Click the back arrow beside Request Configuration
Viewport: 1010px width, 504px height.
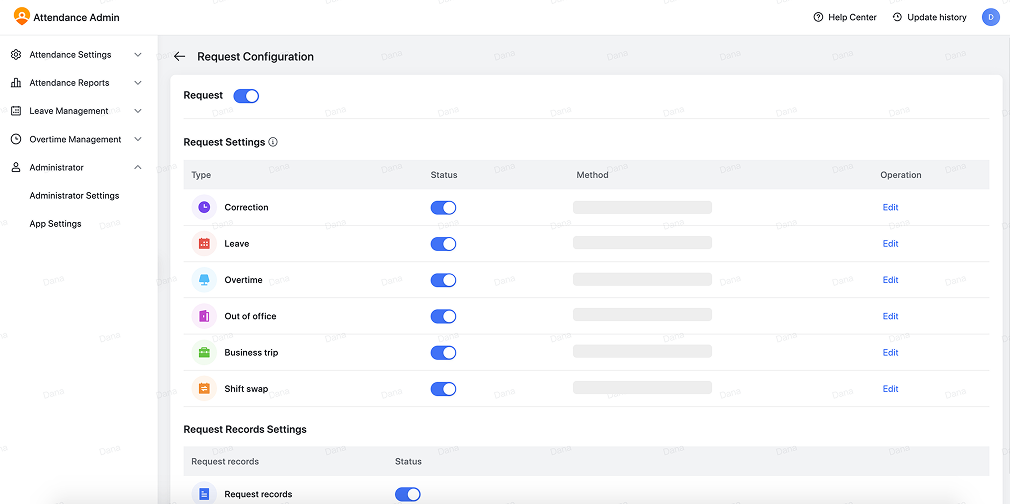pos(179,57)
